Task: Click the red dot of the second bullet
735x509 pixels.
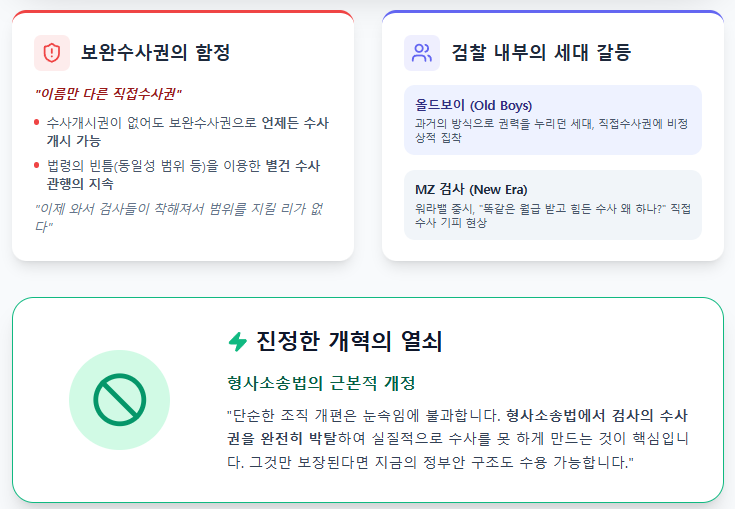Action: tap(37, 165)
